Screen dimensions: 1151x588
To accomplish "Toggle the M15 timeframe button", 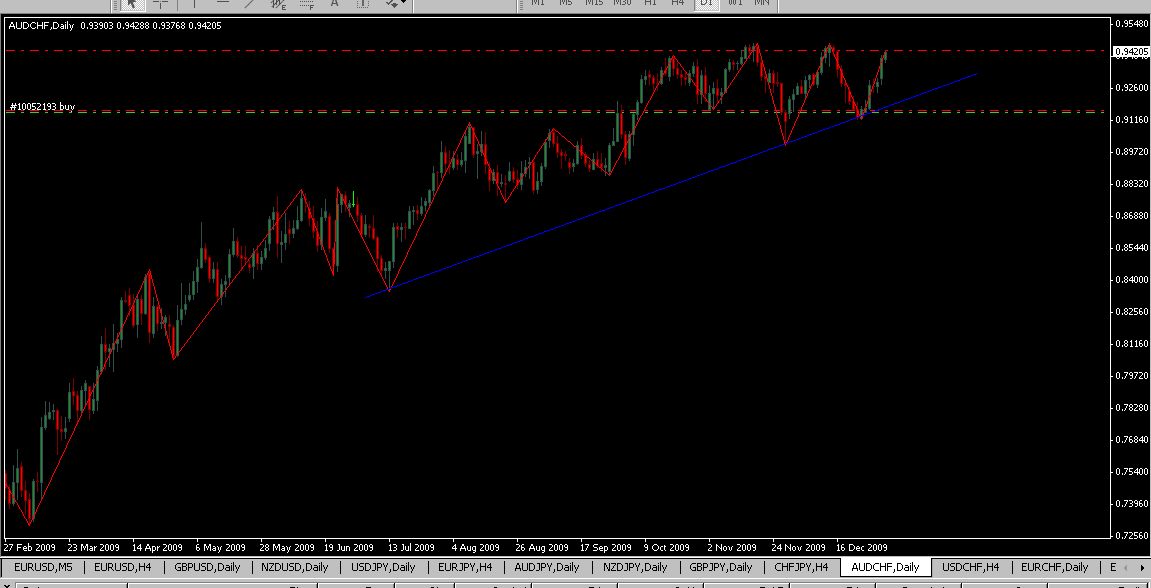I will click(594, 4).
